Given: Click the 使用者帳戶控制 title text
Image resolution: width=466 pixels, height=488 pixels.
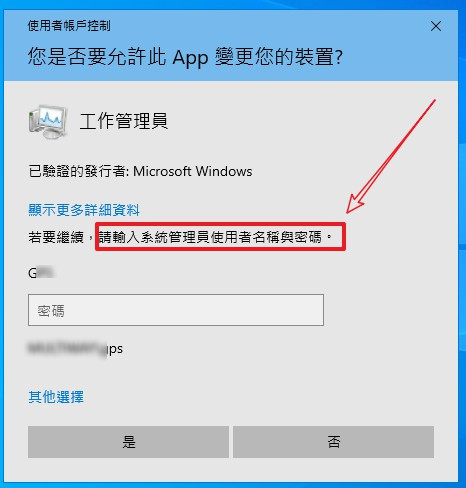Looking at the screenshot, I should (x=69, y=26).
